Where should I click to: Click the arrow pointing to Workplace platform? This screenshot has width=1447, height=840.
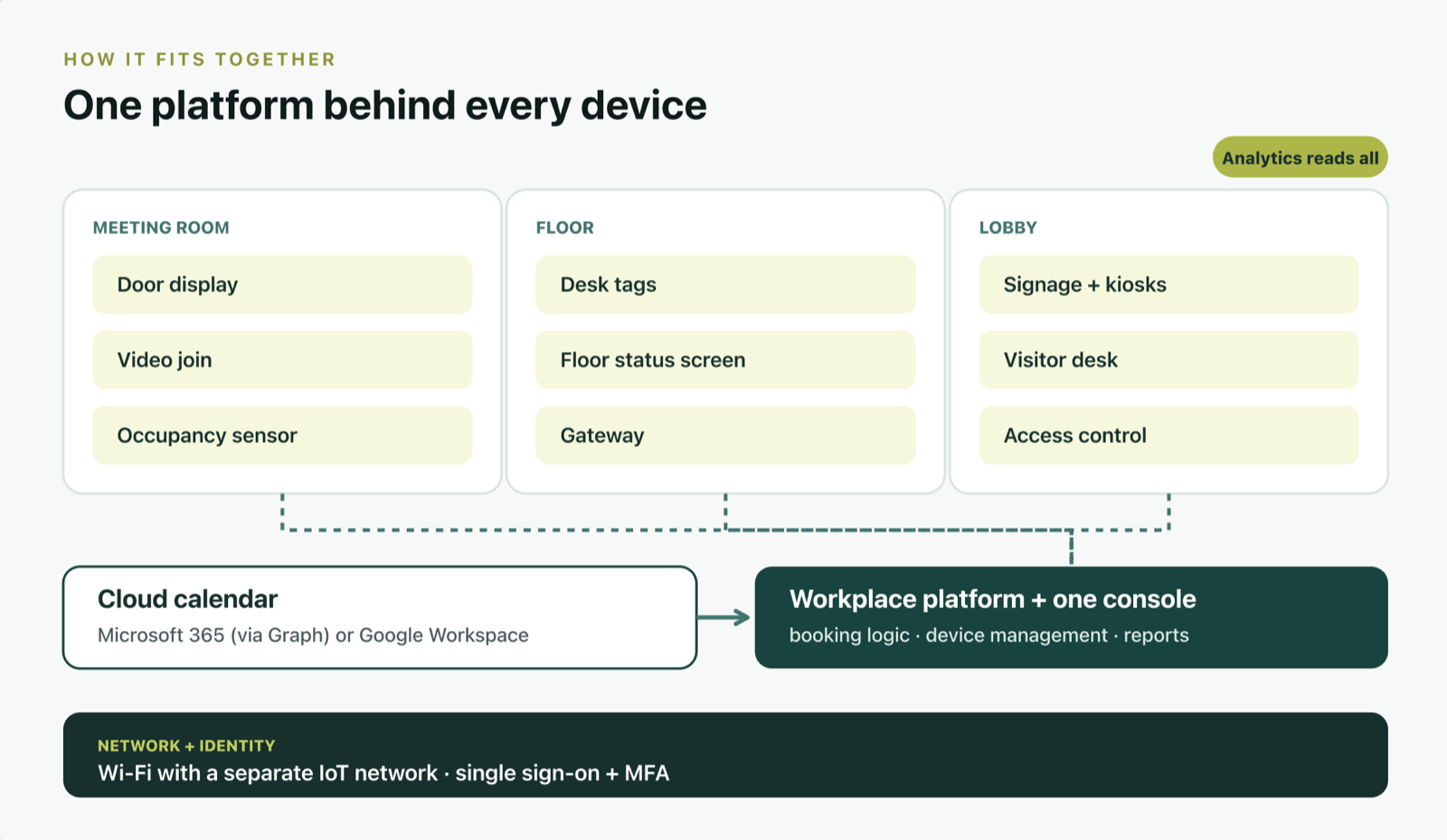click(x=724, y=618)
